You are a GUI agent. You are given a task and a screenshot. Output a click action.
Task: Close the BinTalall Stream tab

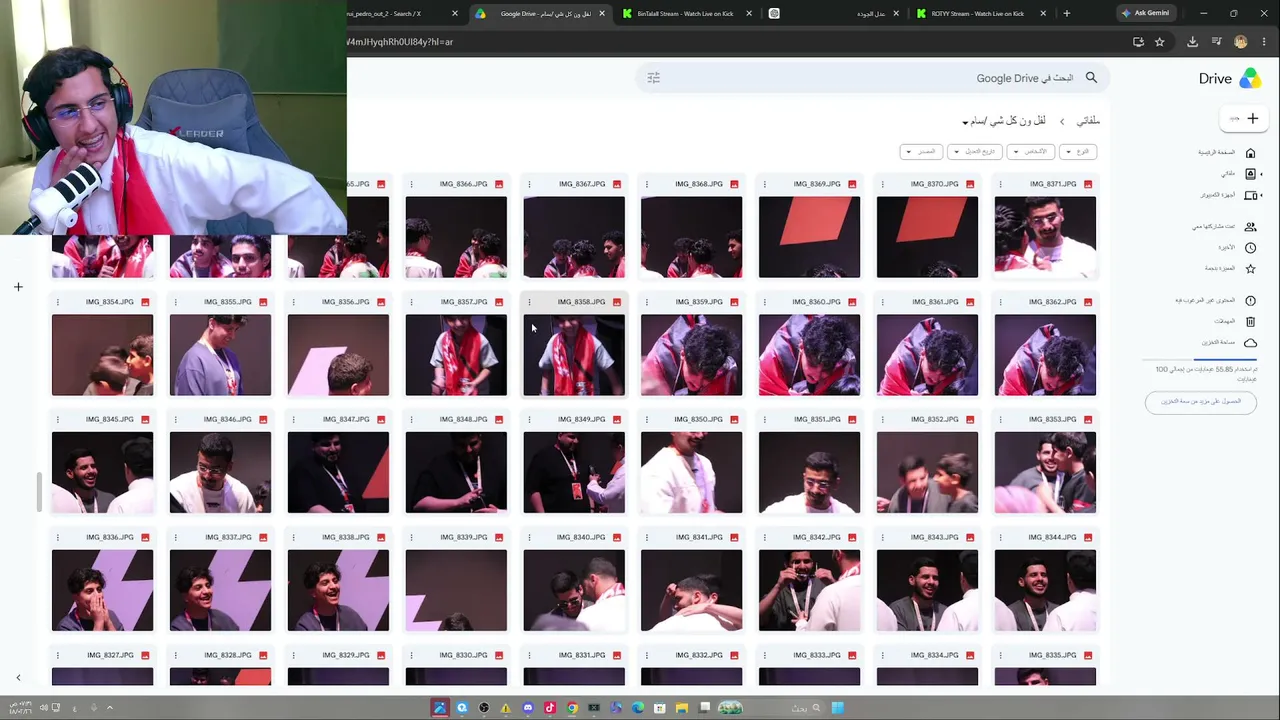749,14
